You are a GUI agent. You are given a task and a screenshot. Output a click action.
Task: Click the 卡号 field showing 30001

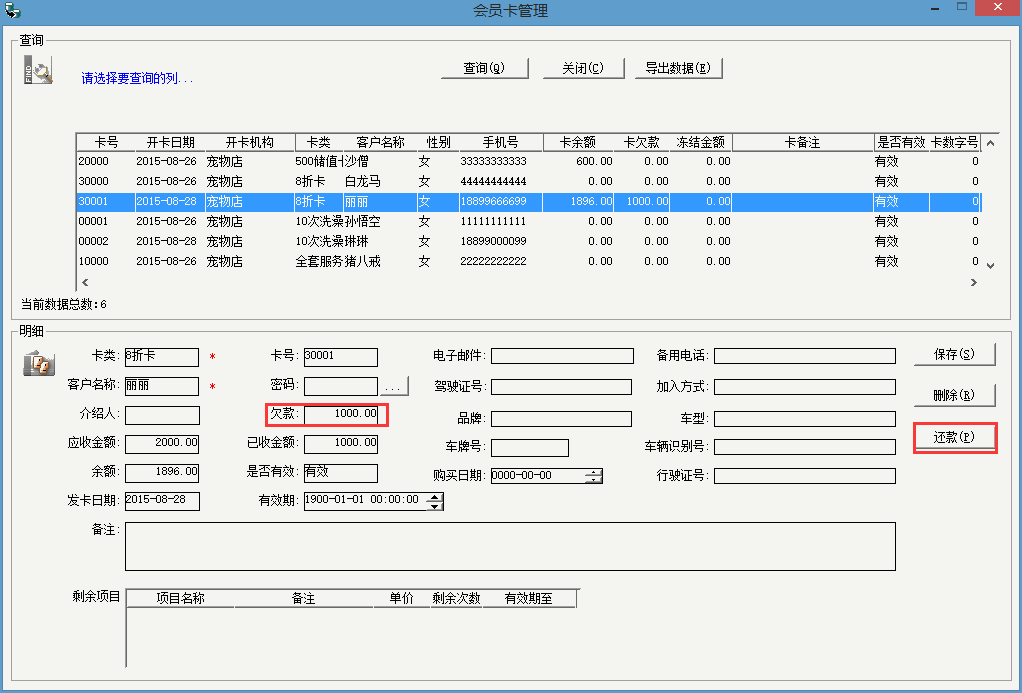(341, 357)
